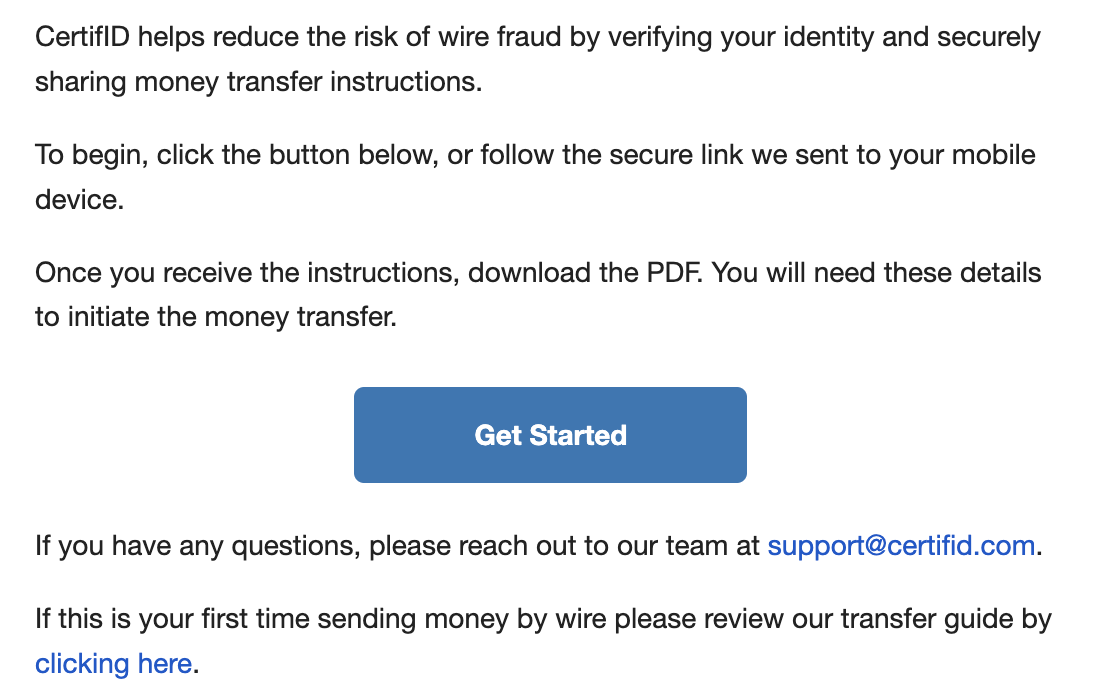
Task: Open the support@certifid.com email link
Action: click(x=900, y=546)
